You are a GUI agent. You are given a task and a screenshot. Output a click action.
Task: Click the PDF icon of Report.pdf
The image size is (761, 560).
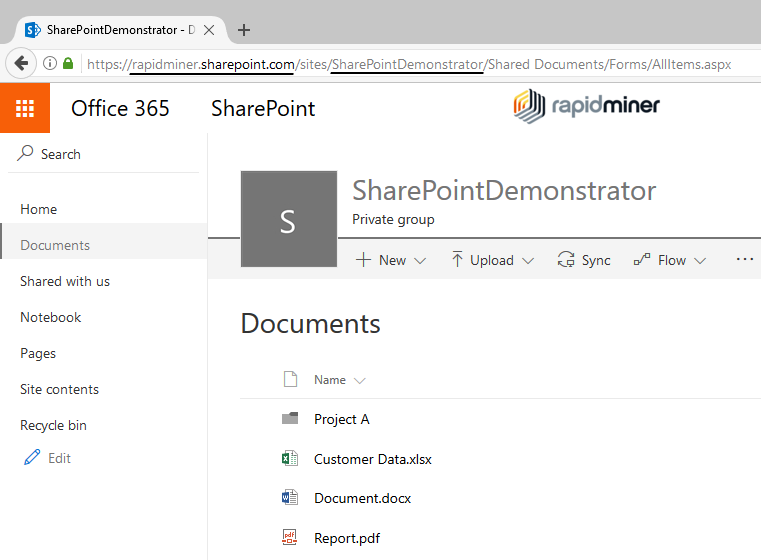tap(290, 537)
